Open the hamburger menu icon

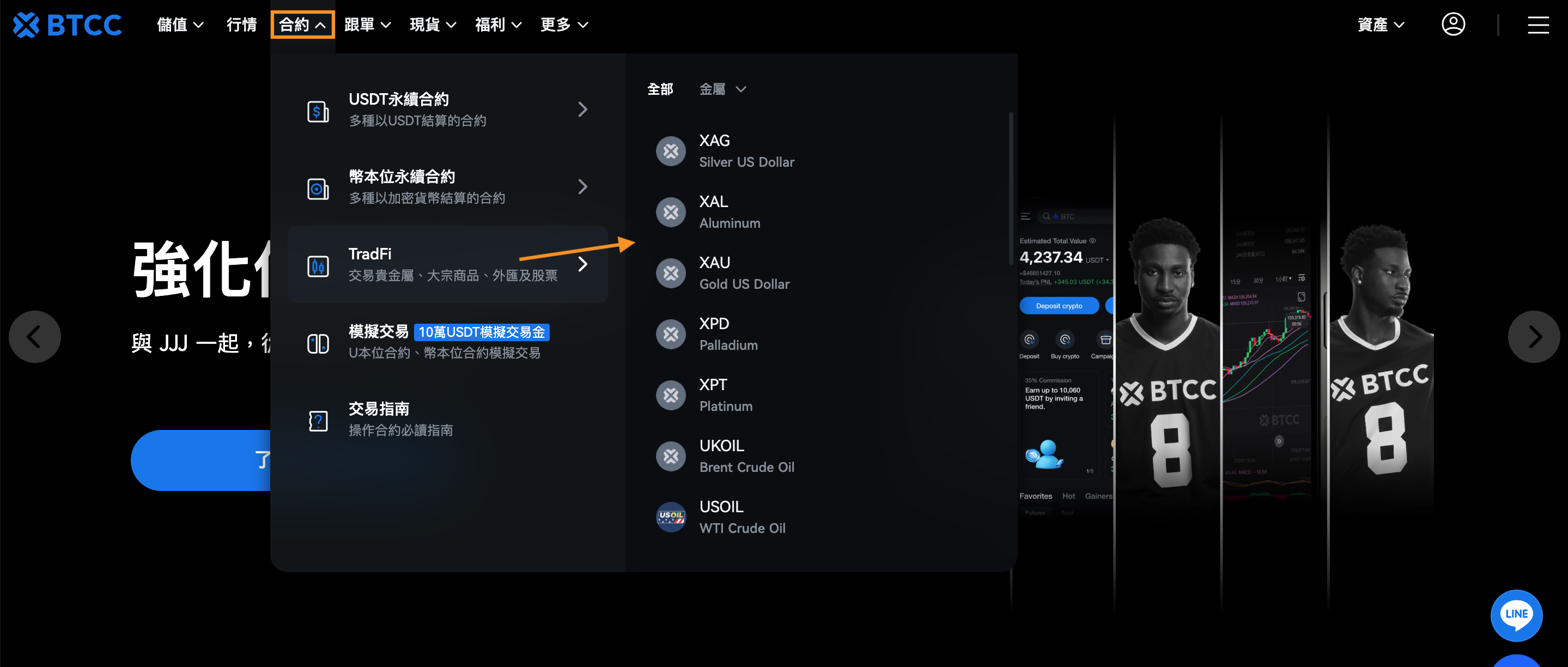pos(1538,25)
